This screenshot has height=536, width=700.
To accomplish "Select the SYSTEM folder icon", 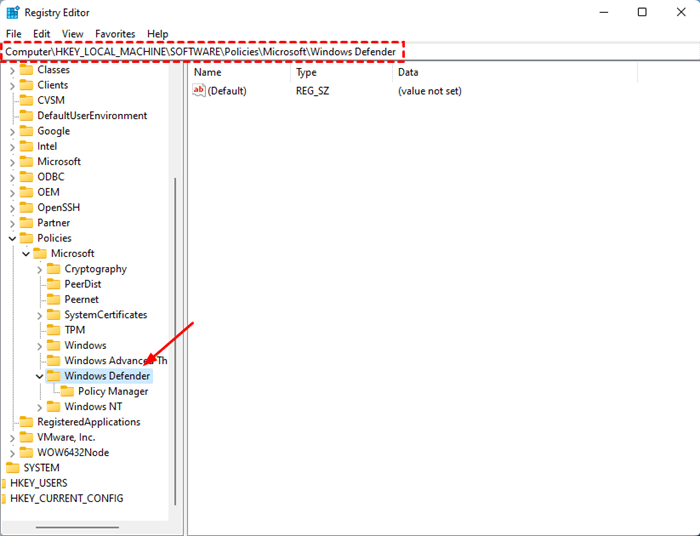I will pyautogui.click(x=12, y=468).
